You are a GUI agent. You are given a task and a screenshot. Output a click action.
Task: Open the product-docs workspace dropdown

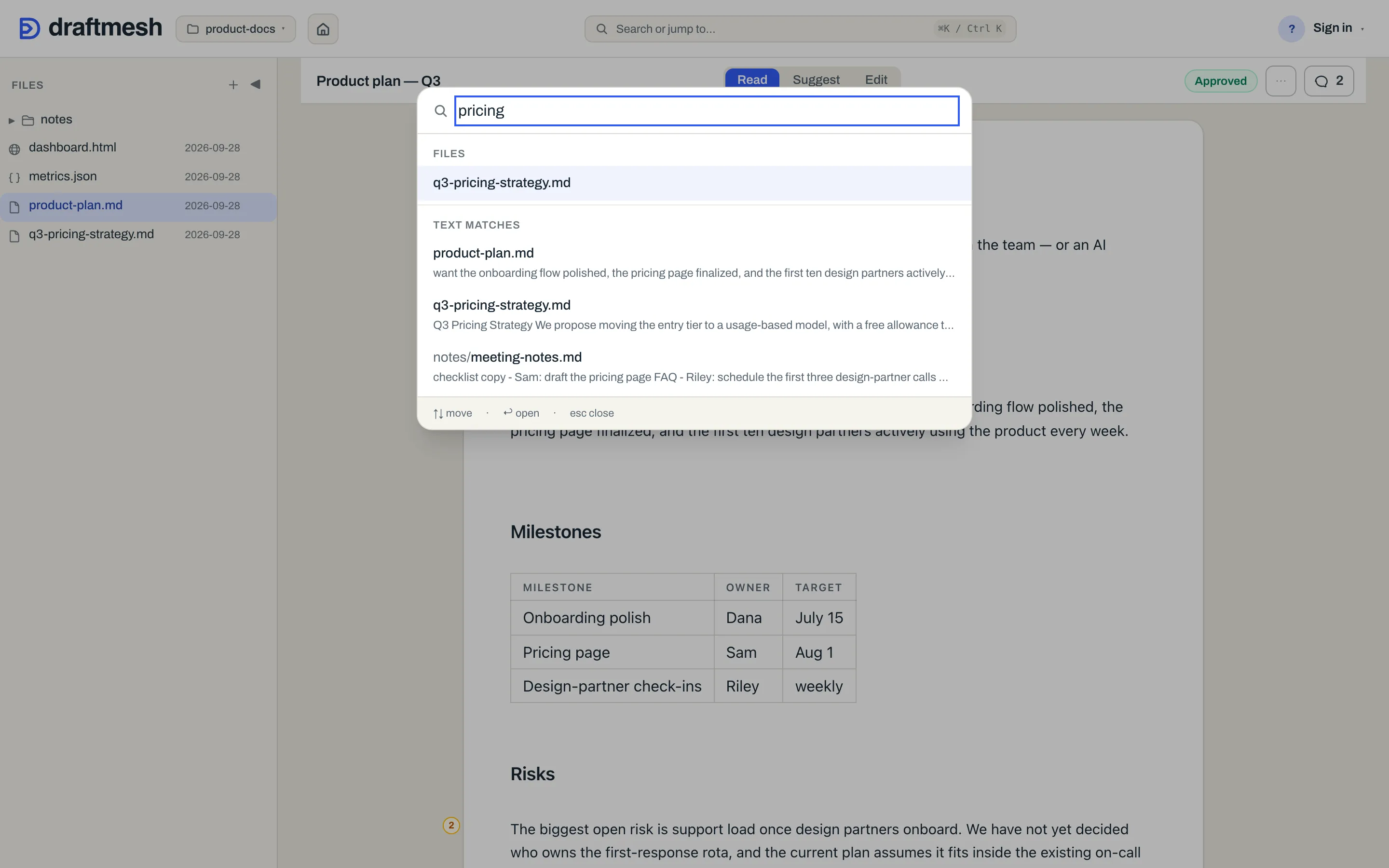coord(236,29)
